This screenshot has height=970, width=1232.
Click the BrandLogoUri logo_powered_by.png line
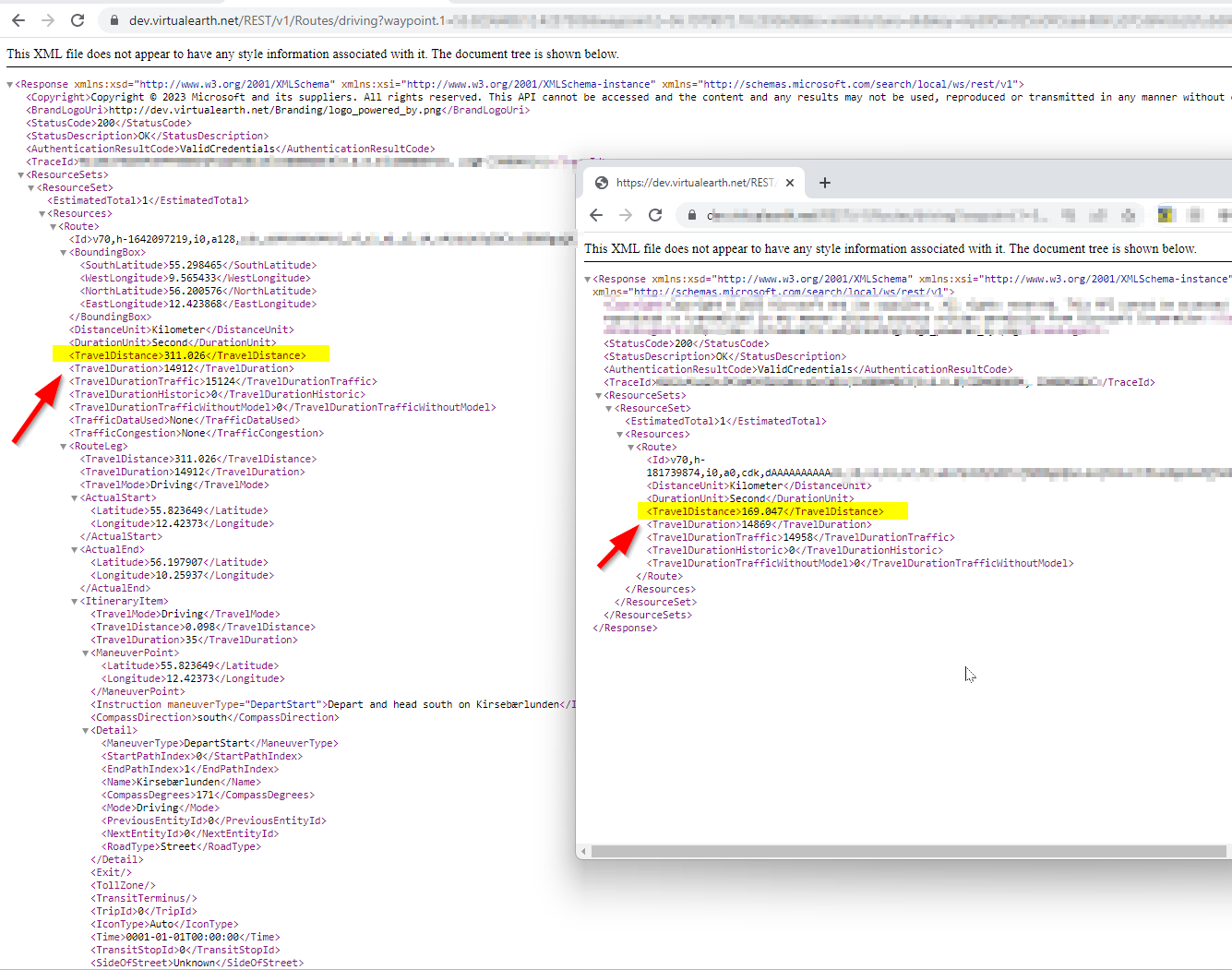278,110
